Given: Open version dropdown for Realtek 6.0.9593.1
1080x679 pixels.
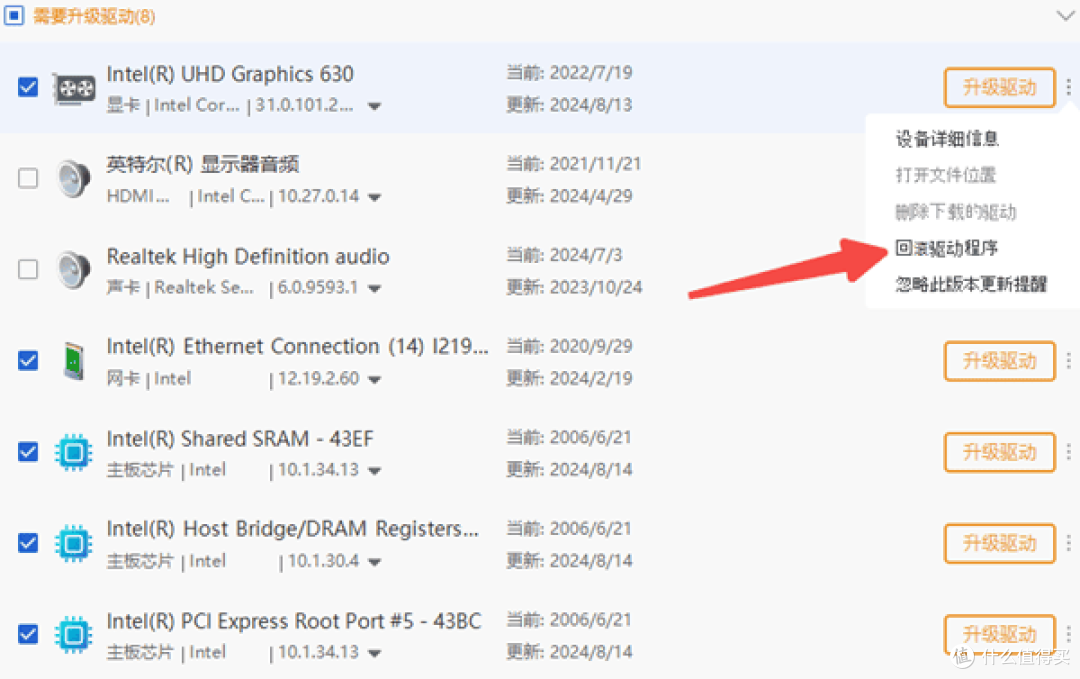Looking at the screenshot, I should coord(374,289).
